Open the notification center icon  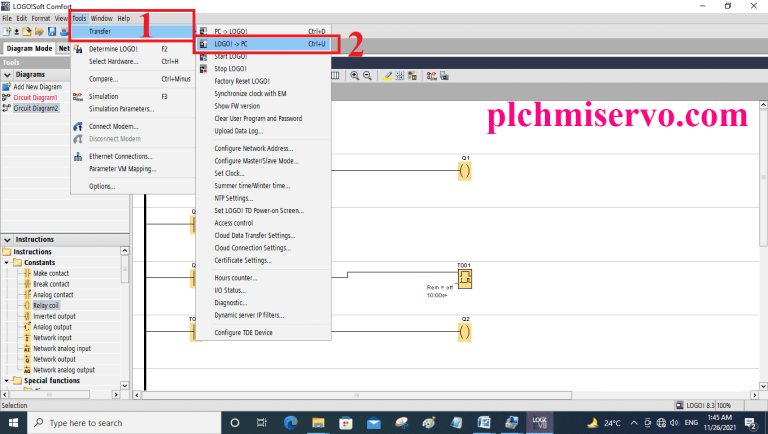pyautogui.click(x=750, y=423)
